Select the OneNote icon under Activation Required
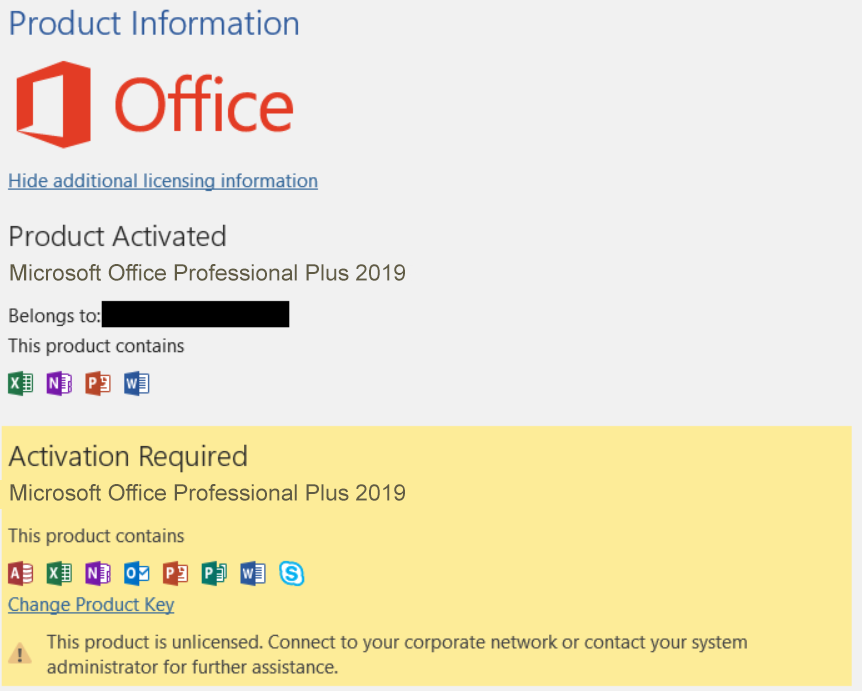 point(97,573)
